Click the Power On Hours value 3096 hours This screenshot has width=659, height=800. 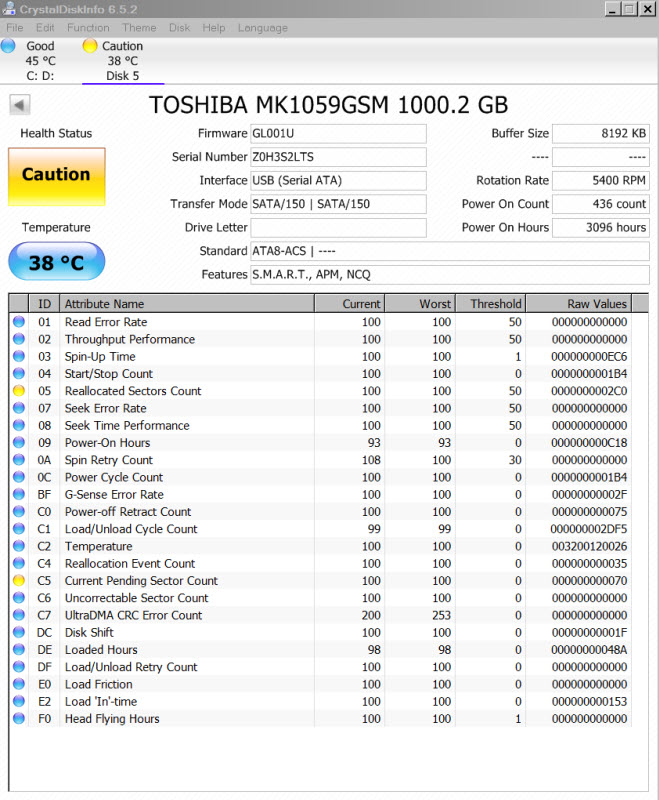click(601, 228)
